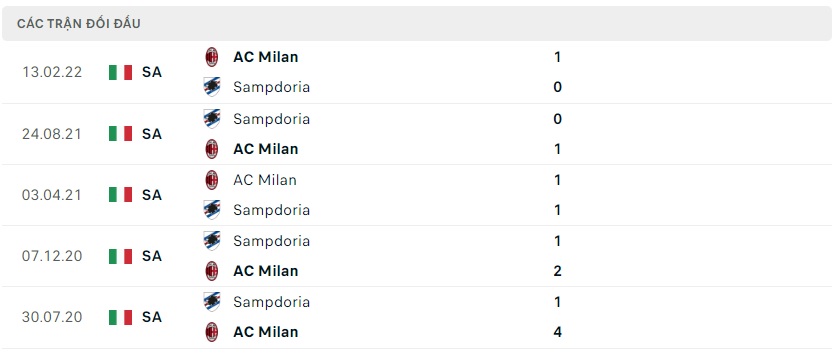Click AC Milan score 4 in last match
Viewport: 832px width, 360px height.
(x=557, y=332)
